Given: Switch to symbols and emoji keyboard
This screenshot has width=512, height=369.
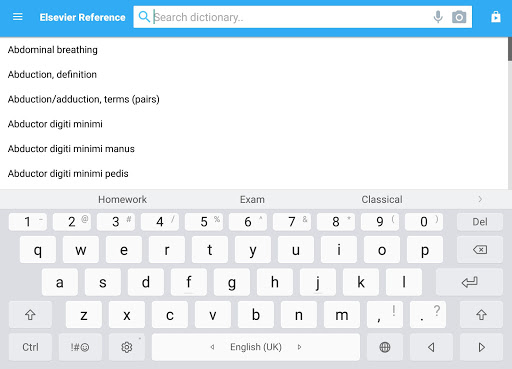Looking at the screenshot, I should pos(80,347).
